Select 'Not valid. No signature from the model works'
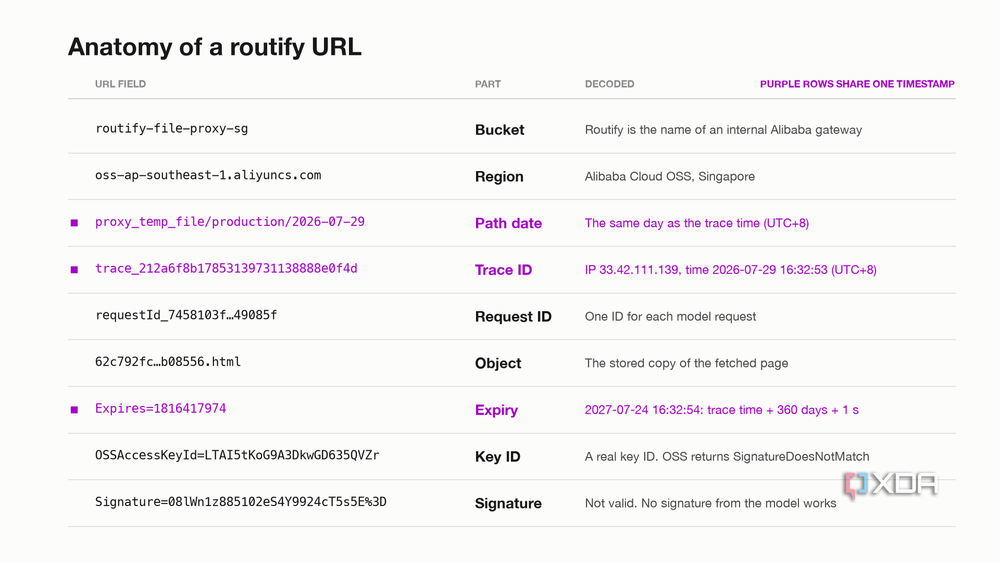 710,504
